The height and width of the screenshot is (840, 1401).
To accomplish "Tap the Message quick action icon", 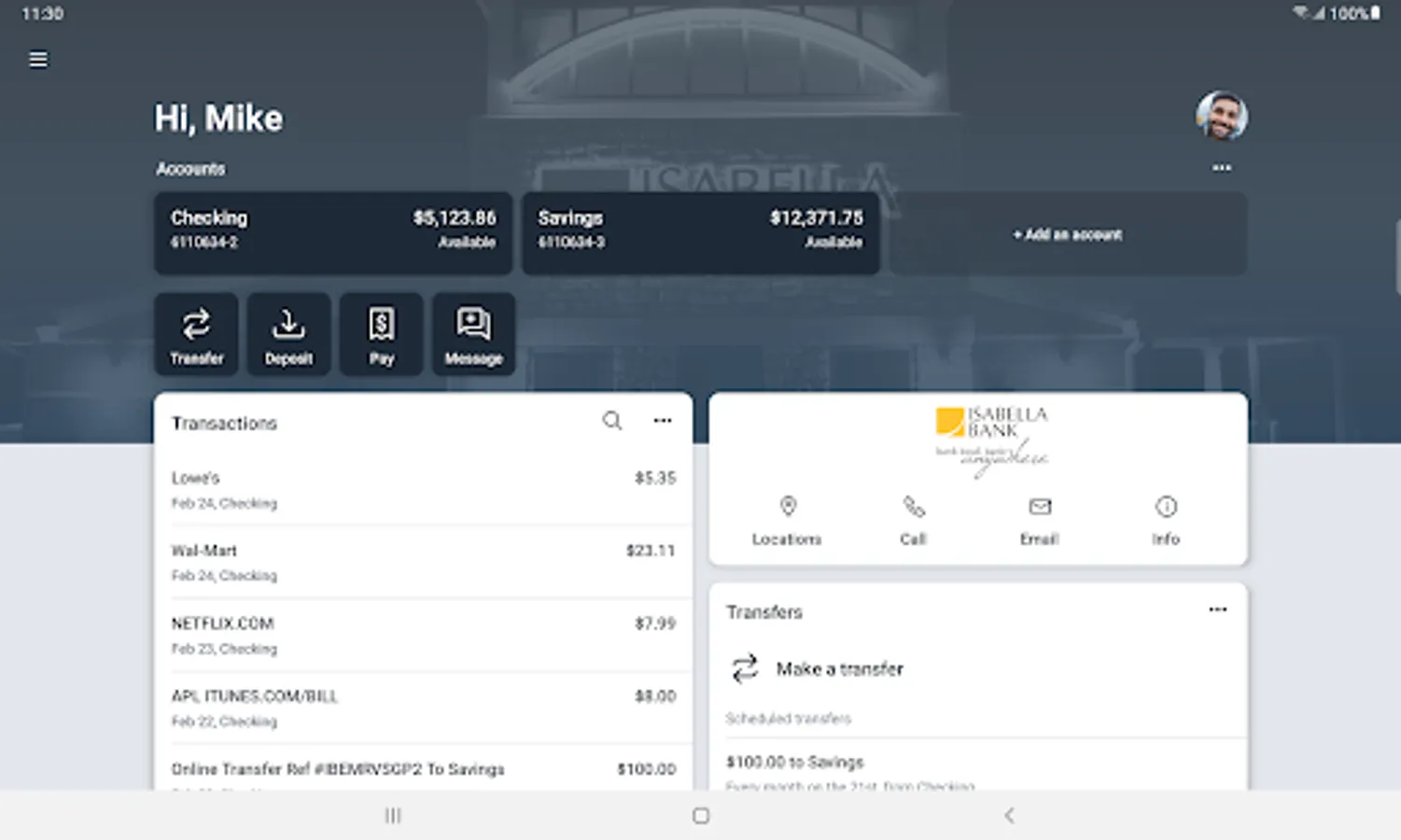I will (x=473, y=334).
